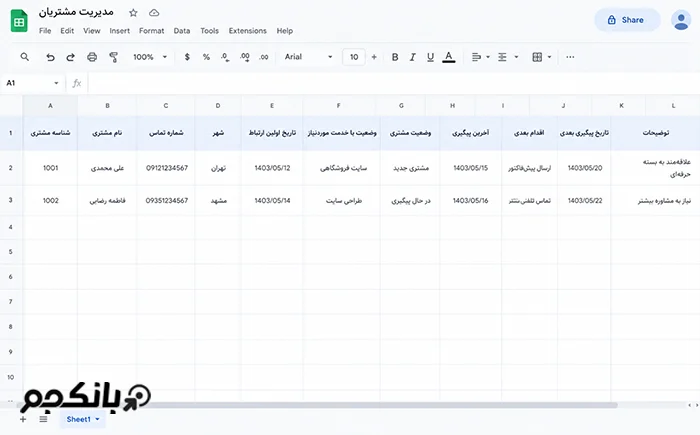Open the Format menu
This screenshot has width=700, height=435.
tap(151, 31)
